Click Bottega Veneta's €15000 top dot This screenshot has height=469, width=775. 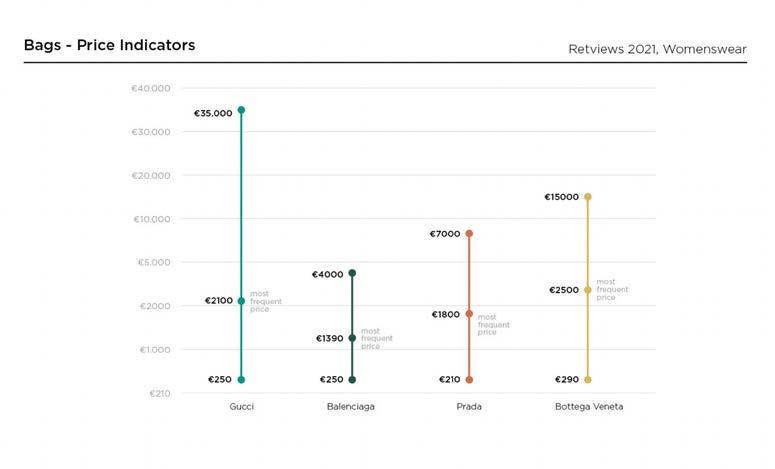[588, 197]
